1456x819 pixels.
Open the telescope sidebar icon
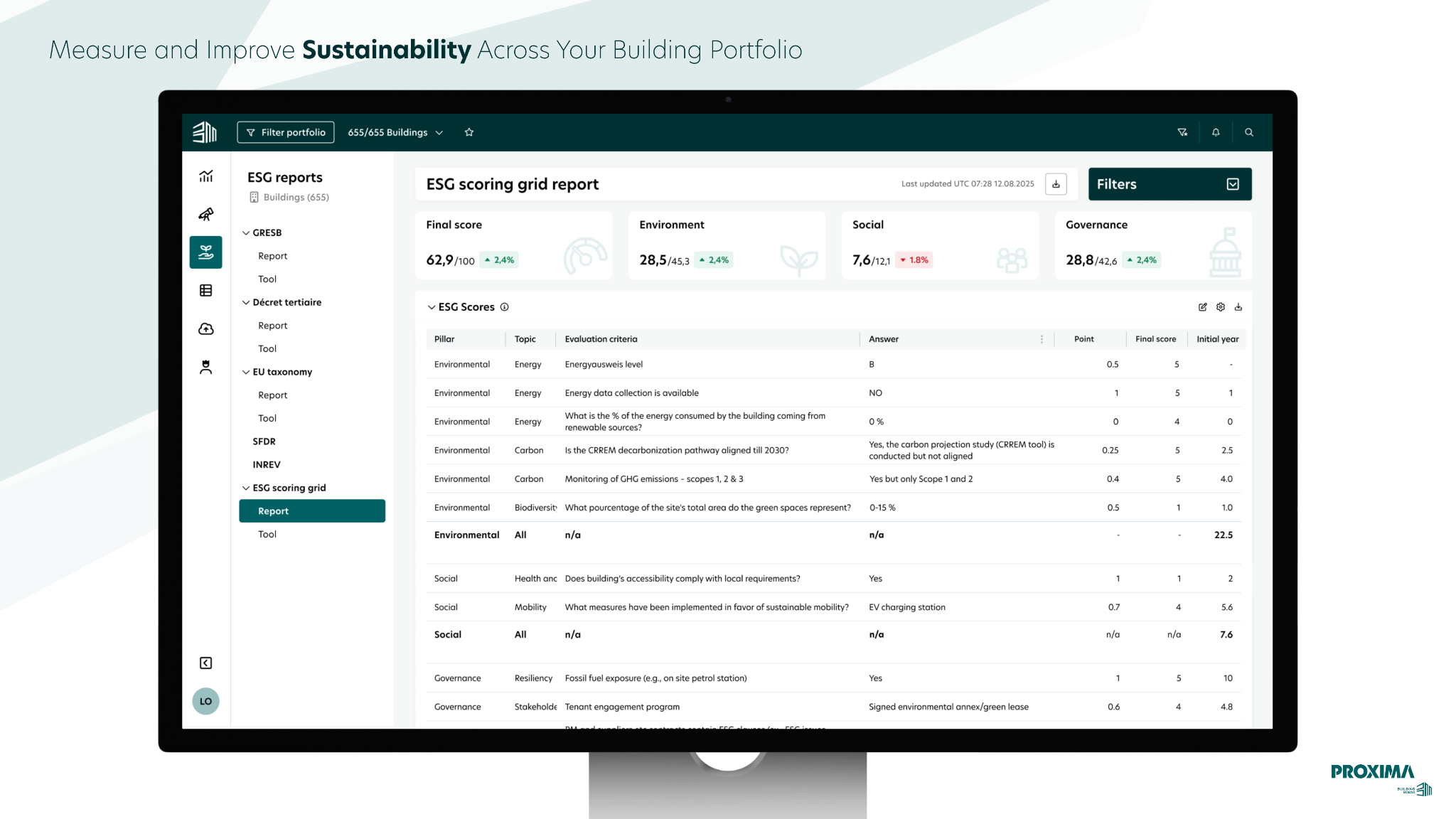(206, 214)
